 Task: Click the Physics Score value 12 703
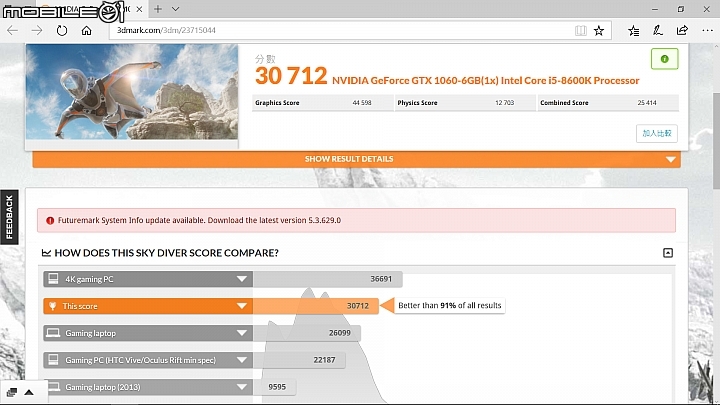tap(505, 103)
